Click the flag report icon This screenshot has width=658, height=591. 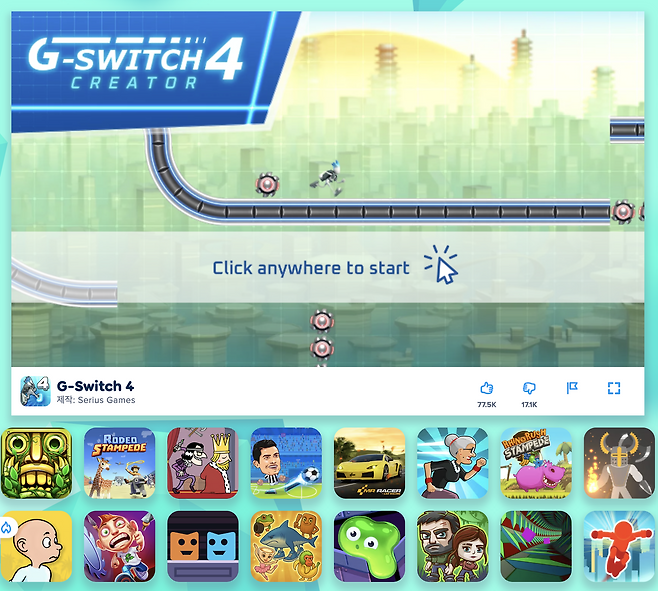[572, 387]
